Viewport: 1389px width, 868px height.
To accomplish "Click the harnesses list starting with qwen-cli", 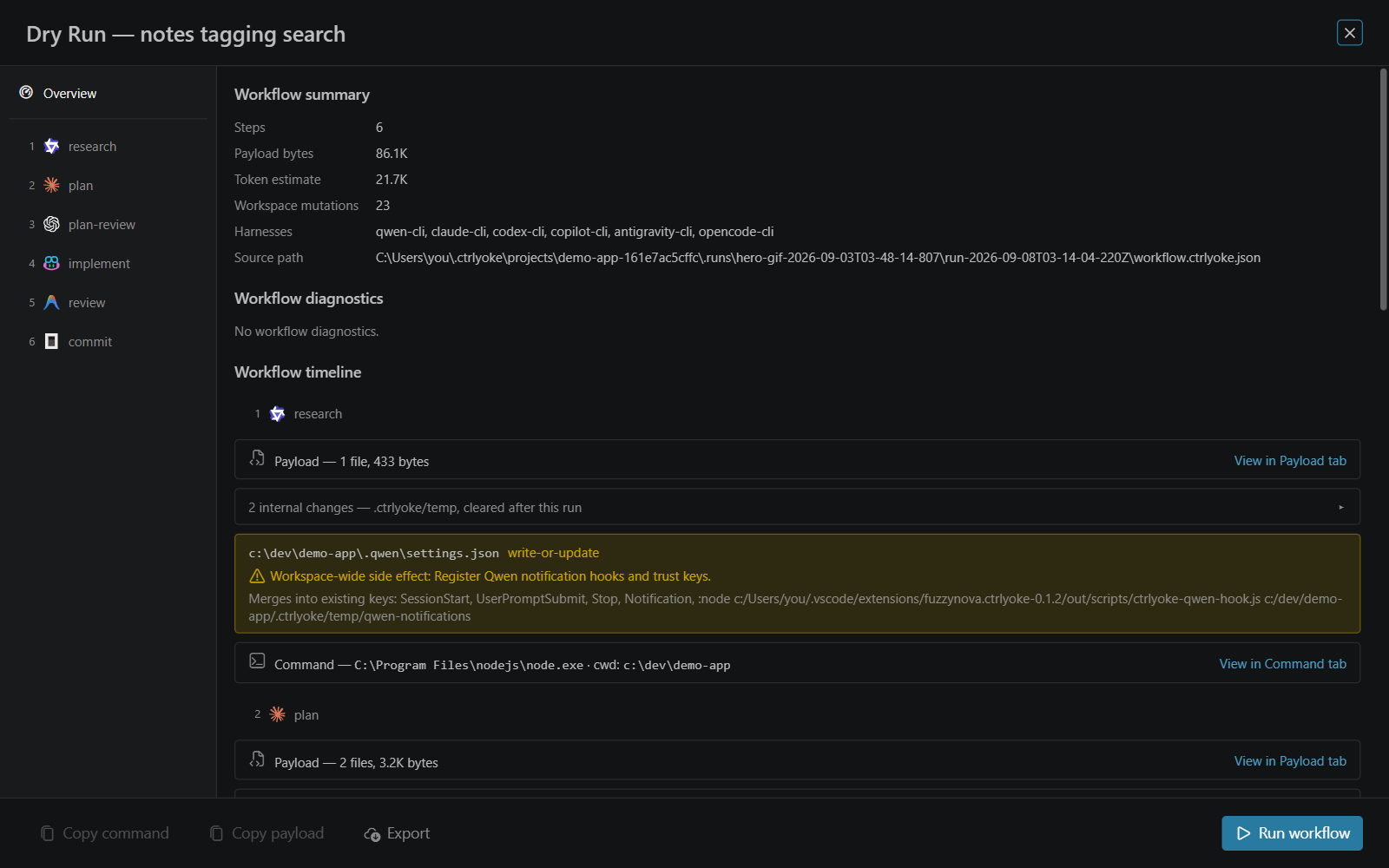I will (575, 232).
